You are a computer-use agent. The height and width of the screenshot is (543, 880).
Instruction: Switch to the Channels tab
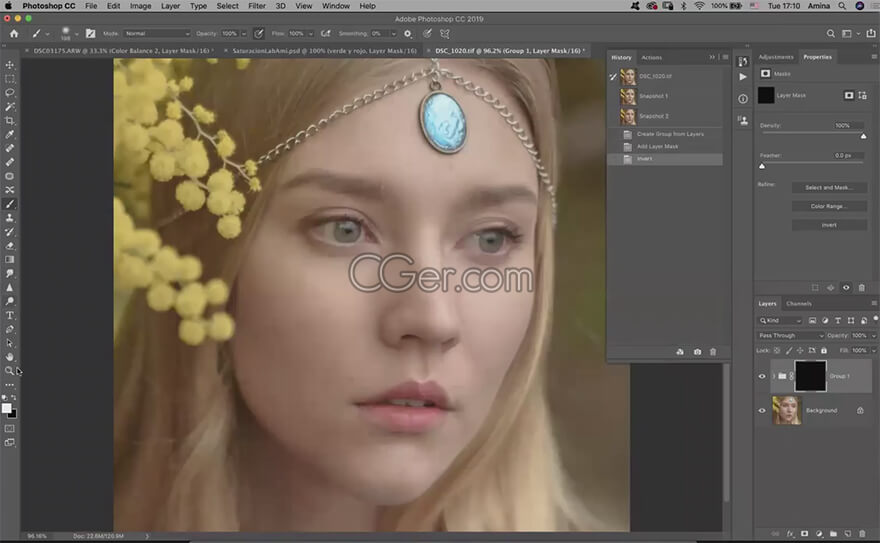coord(799,303)
